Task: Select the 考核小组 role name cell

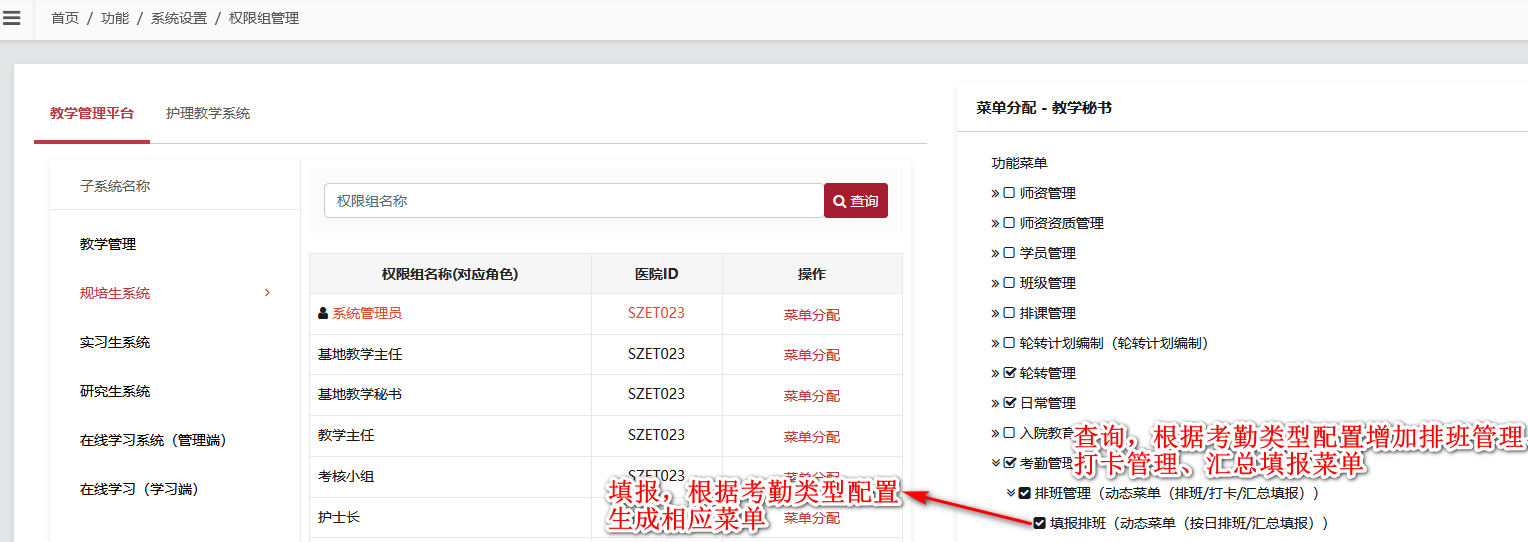Action: click(x=450, y=477)
